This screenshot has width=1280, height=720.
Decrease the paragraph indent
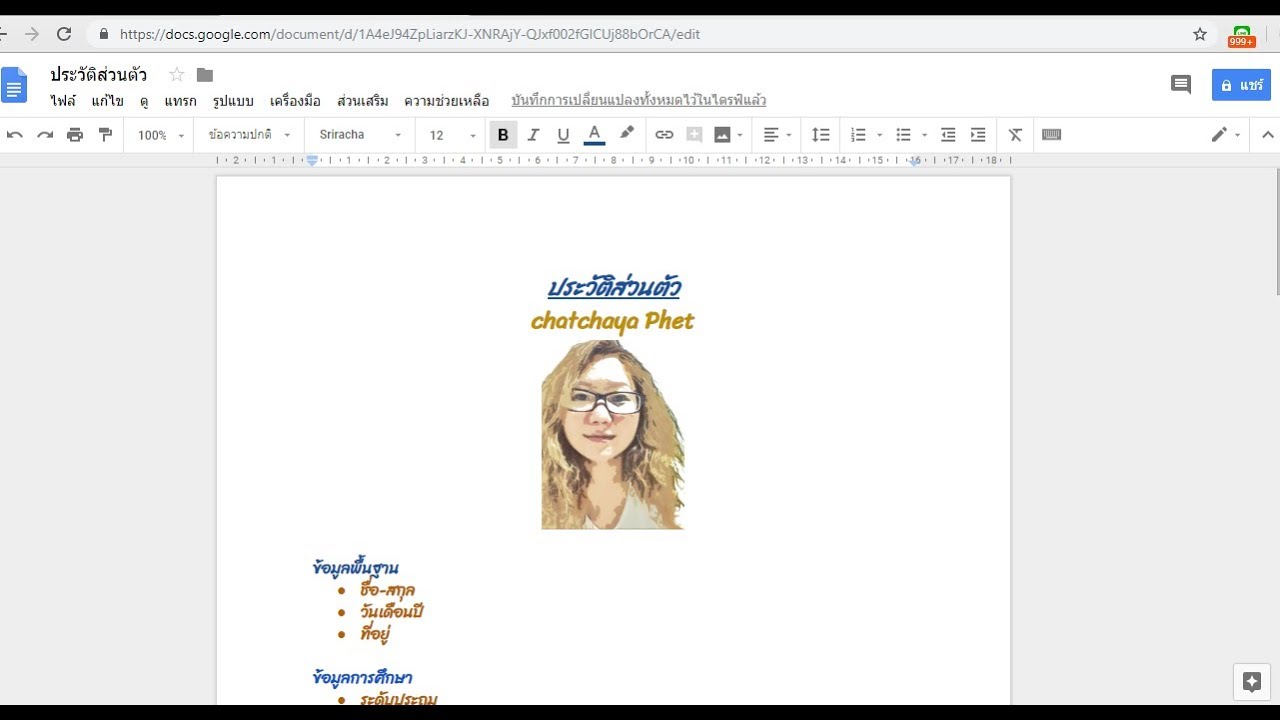(948, 135)
